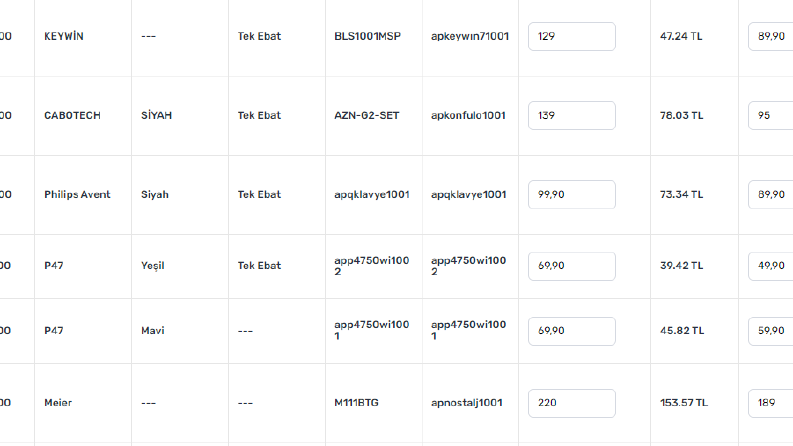
Task: Edit the 139 price field for CABOTECH
Action: coord(571,115)
